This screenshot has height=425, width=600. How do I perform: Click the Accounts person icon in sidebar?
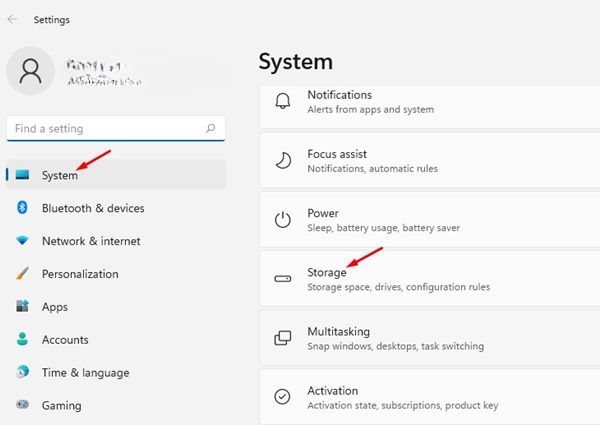tap(22, 339)
